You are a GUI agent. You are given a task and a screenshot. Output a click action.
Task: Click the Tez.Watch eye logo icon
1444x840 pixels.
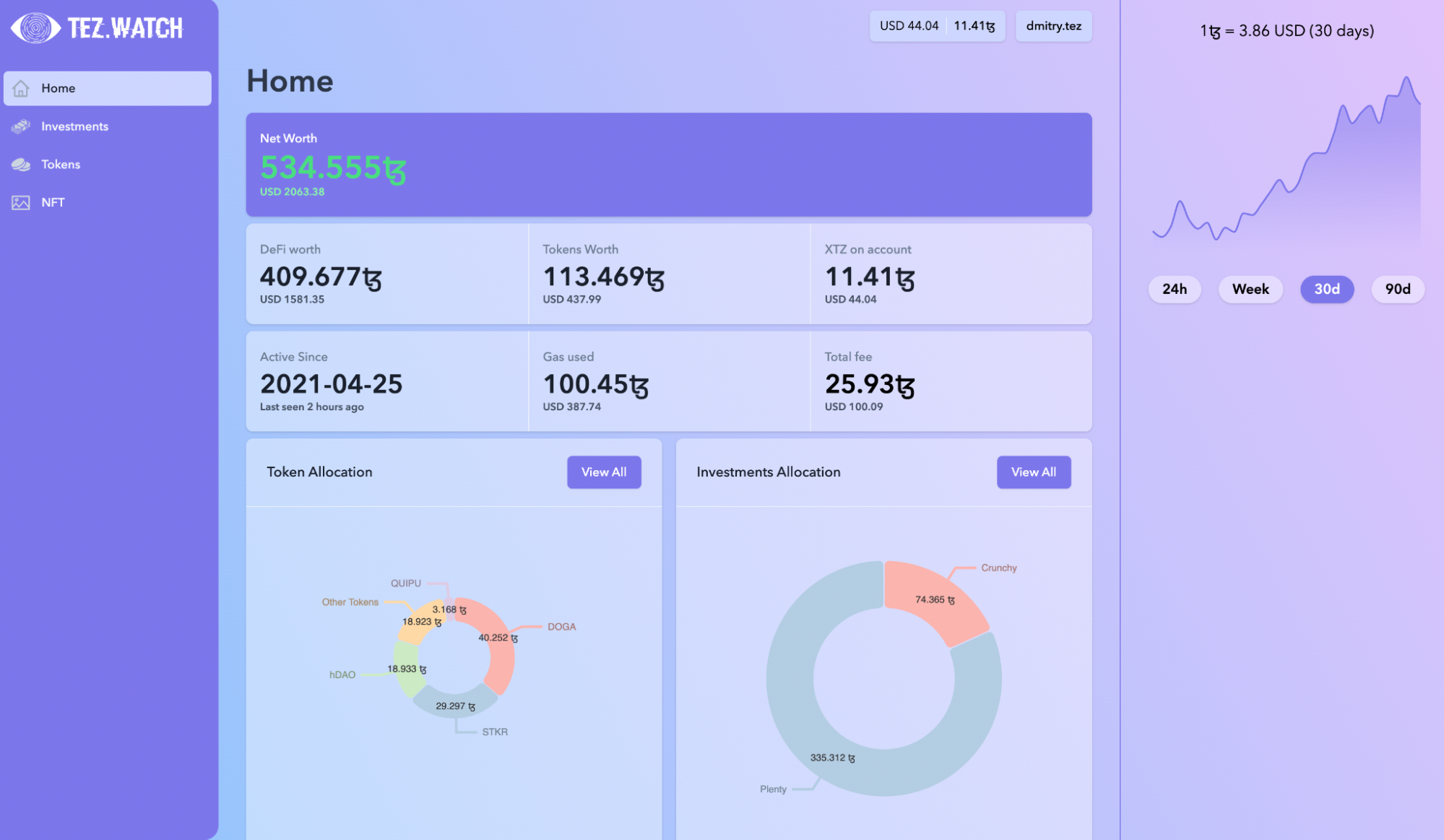pyautogui.click(x=35, y=28)
